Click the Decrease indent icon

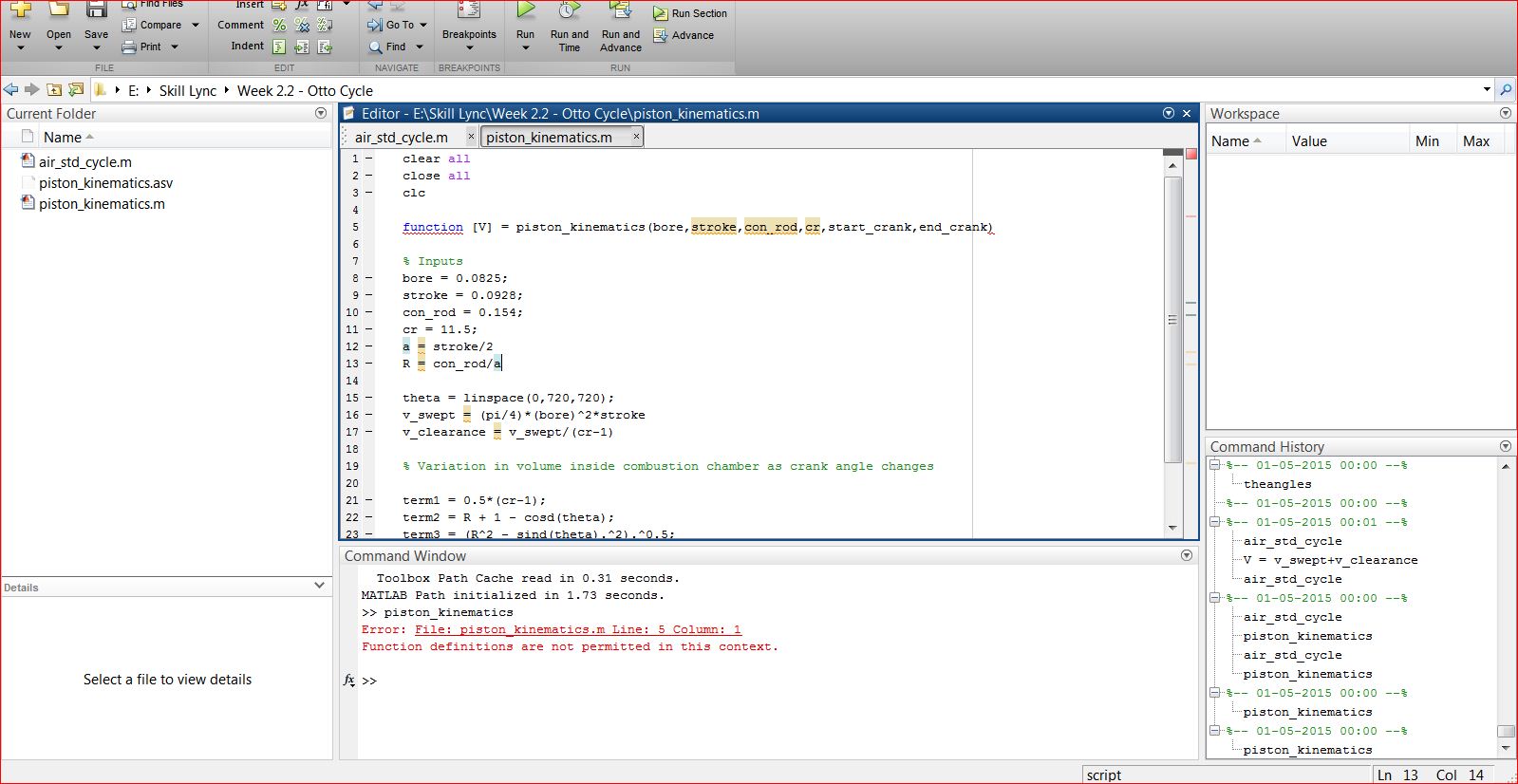click(325, 47)
